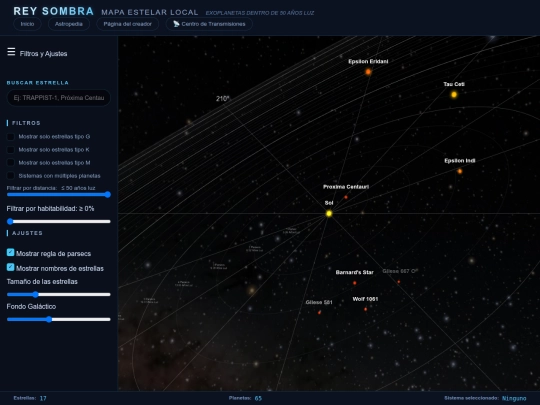Focus the 'Buscar estrella' search field
The height and width of the screenshot is (405, 540).
tap(59, 98)
